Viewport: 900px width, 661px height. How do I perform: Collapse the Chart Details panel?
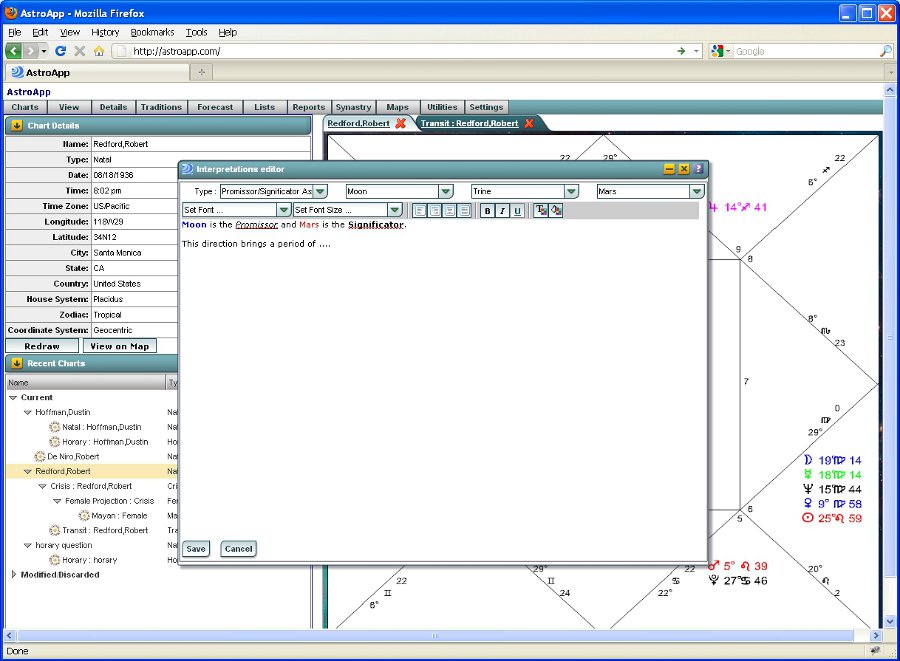tap(17, 126)
